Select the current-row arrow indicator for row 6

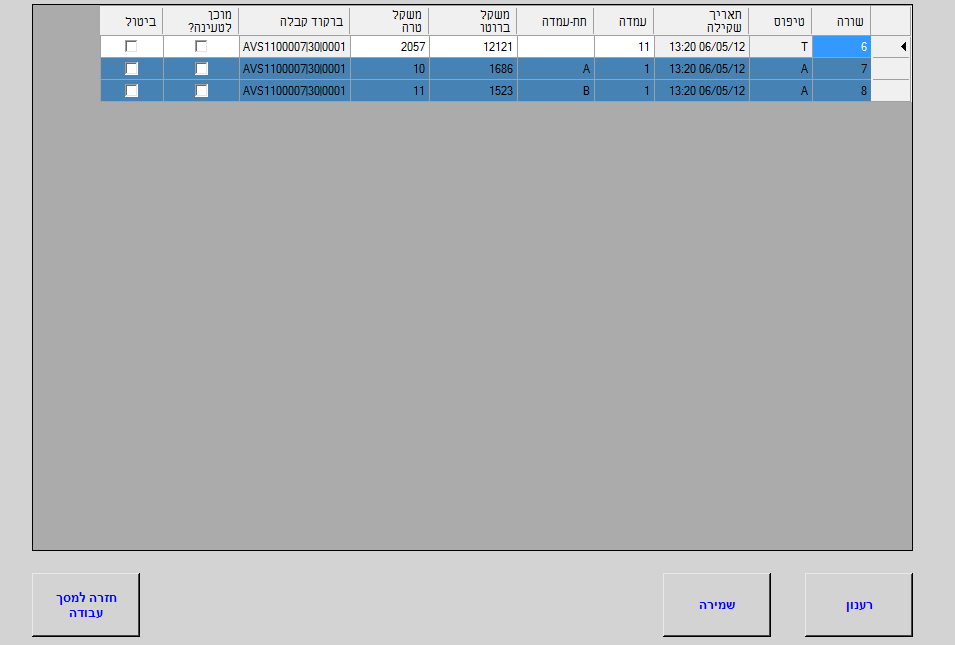coord(890,46)
